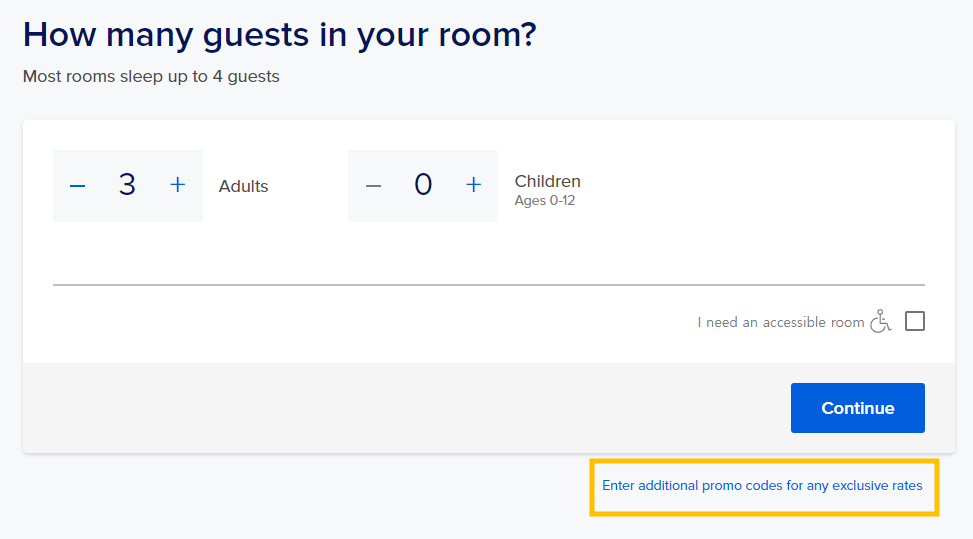Click the "Most rooms sleep up to 4 guests" text
The image size is (973, 539).
click(151, 76)
